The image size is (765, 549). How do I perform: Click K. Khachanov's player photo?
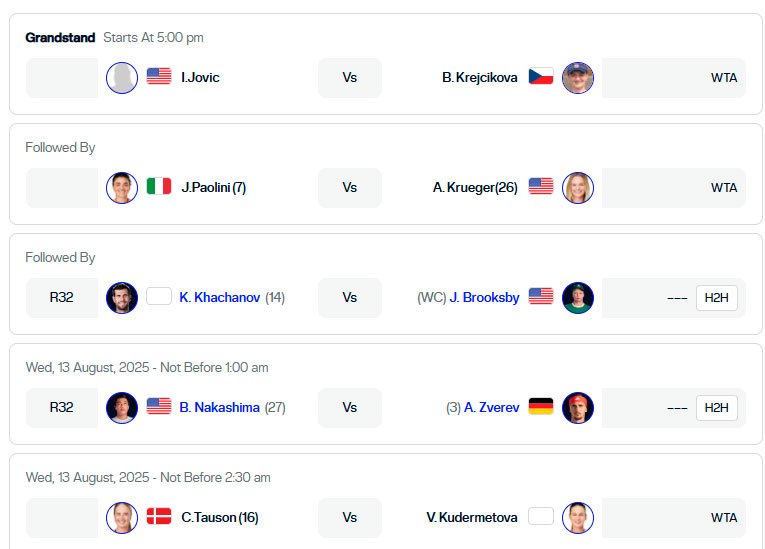coord(122,298)
